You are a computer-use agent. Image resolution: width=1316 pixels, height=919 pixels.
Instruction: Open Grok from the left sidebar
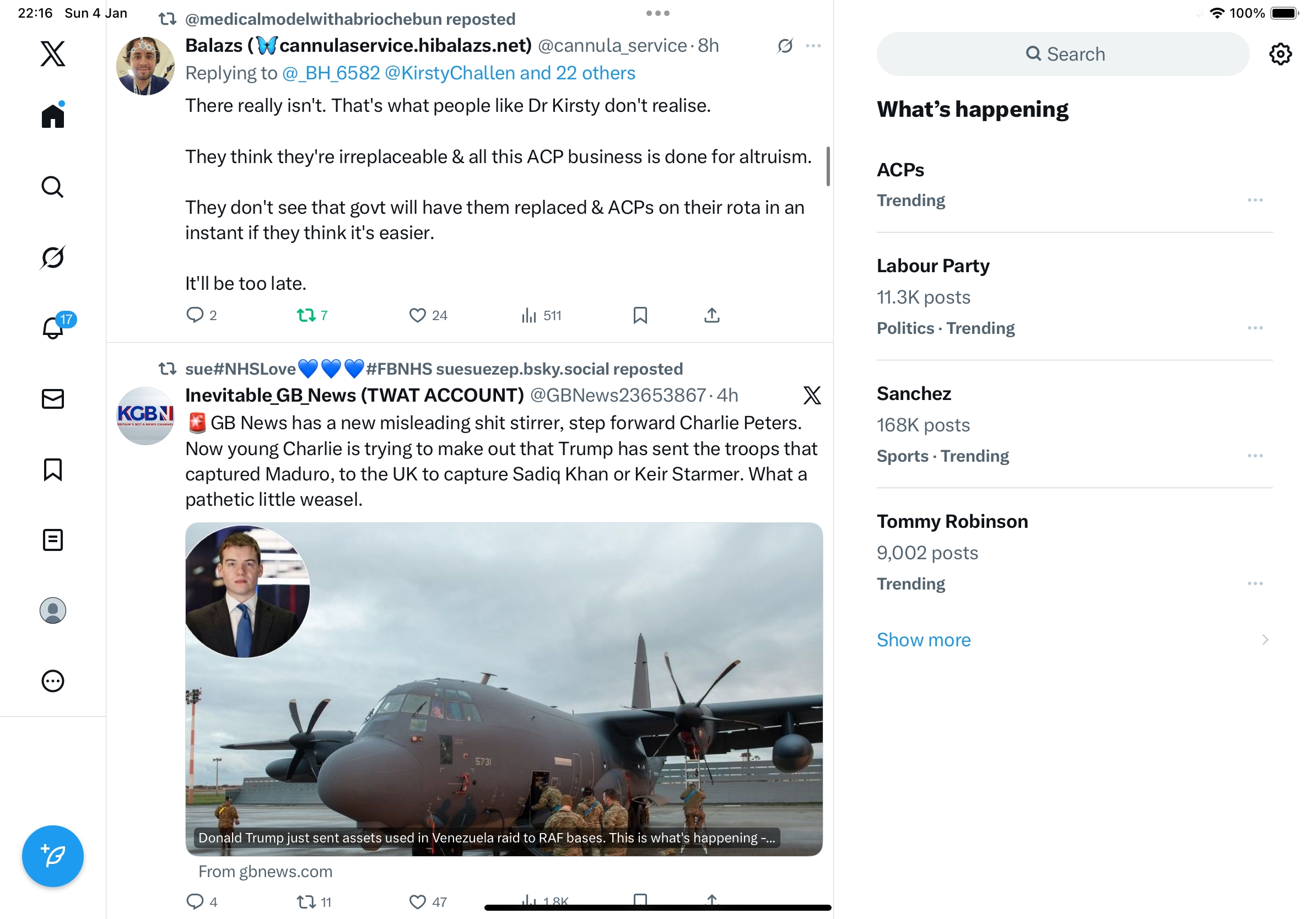(53, 257)
